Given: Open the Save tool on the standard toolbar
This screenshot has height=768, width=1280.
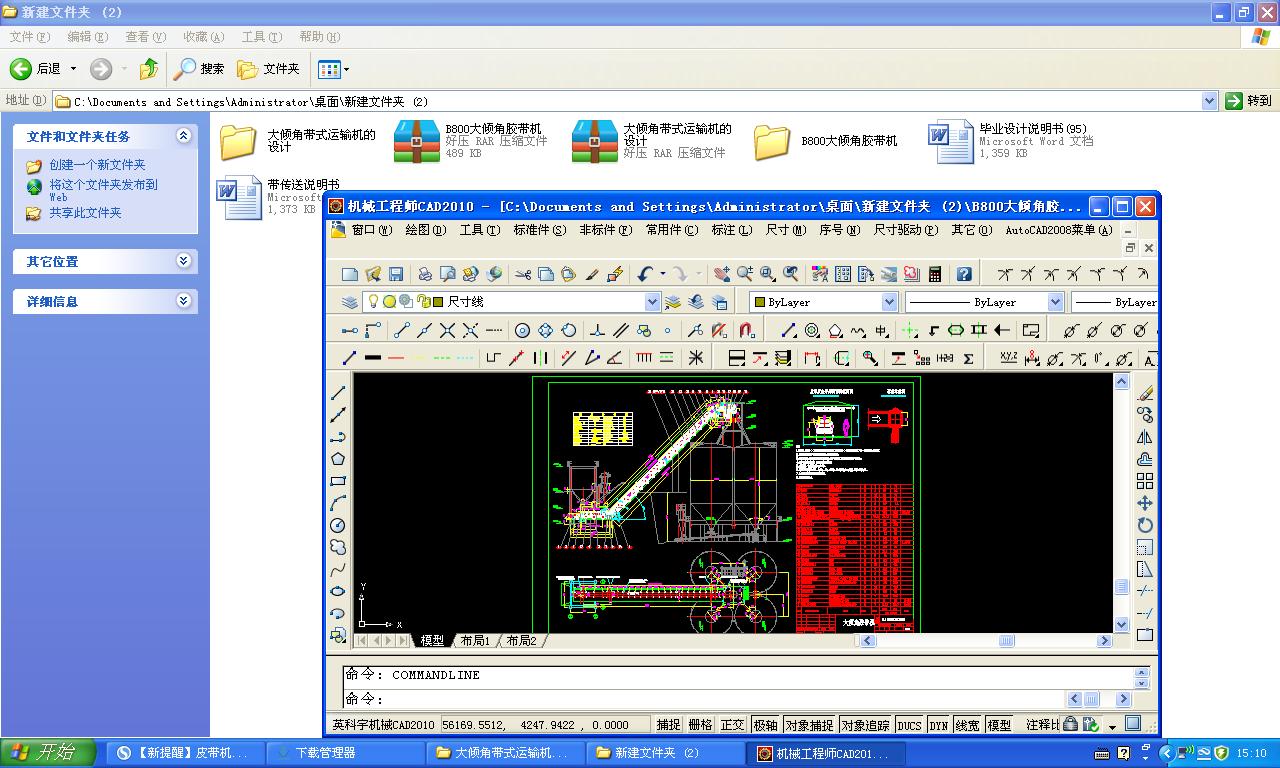Looking at the screenshot, I should (395, 273).
